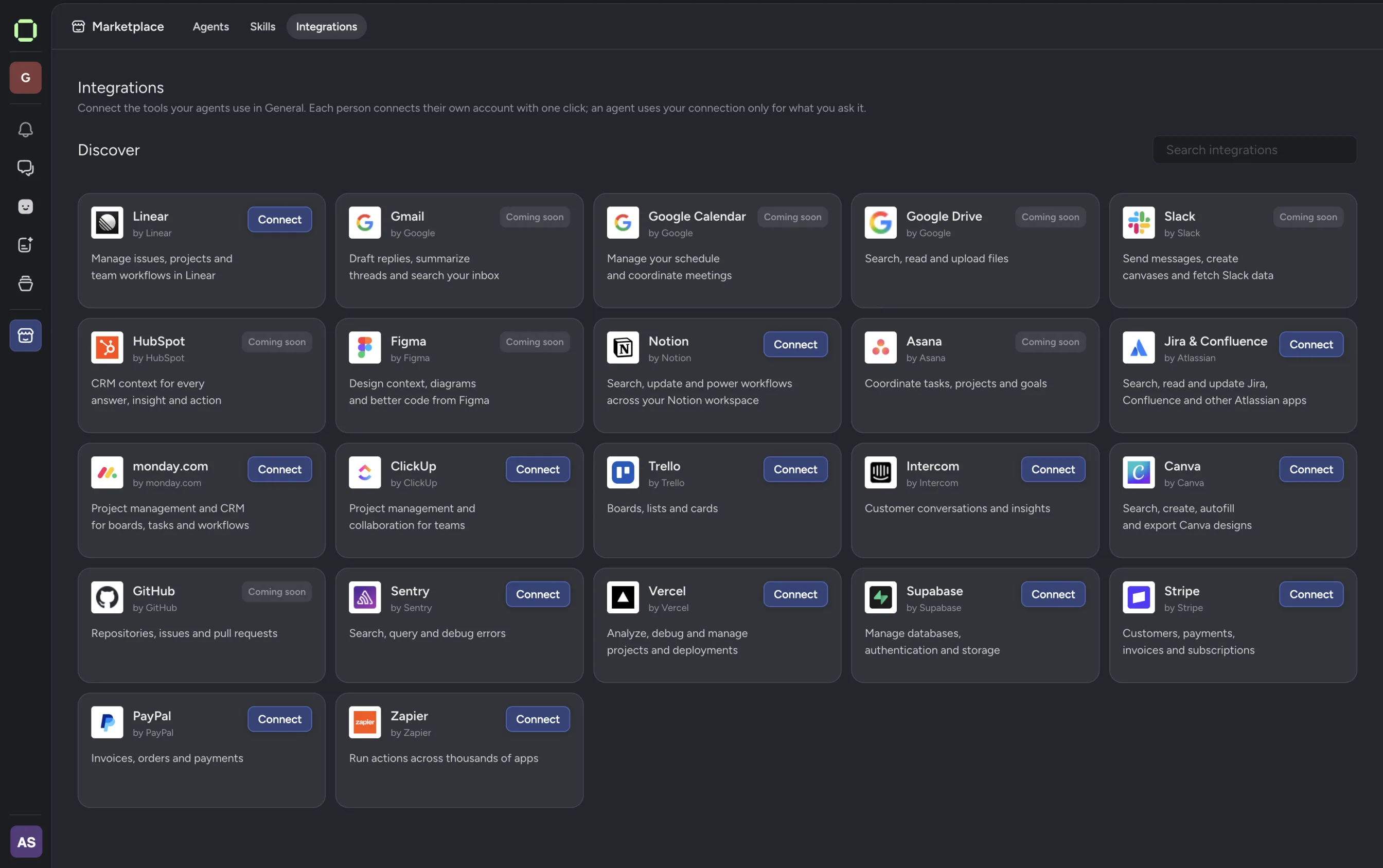Viewport: 1383px width, 868px height.
Task: Switch to the Skills tab
Action: pos(262,26)
